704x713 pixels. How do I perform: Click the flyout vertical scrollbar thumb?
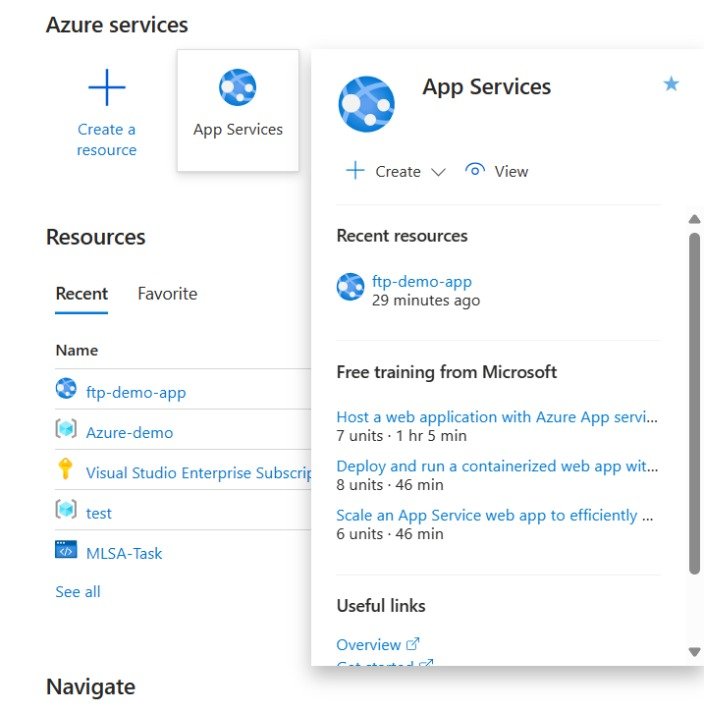694,404
